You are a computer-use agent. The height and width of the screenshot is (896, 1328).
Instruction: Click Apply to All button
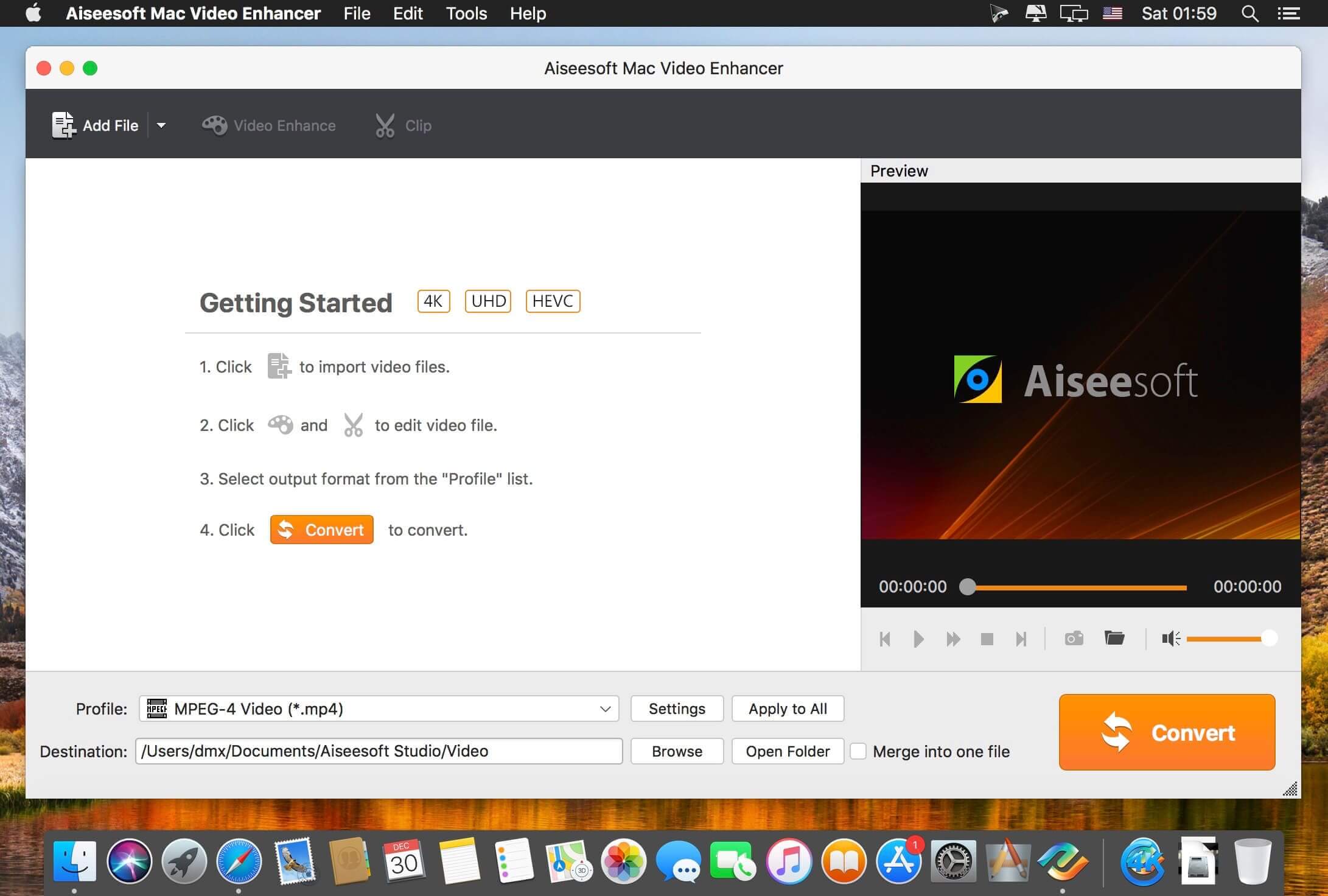[x=788, y=709]
